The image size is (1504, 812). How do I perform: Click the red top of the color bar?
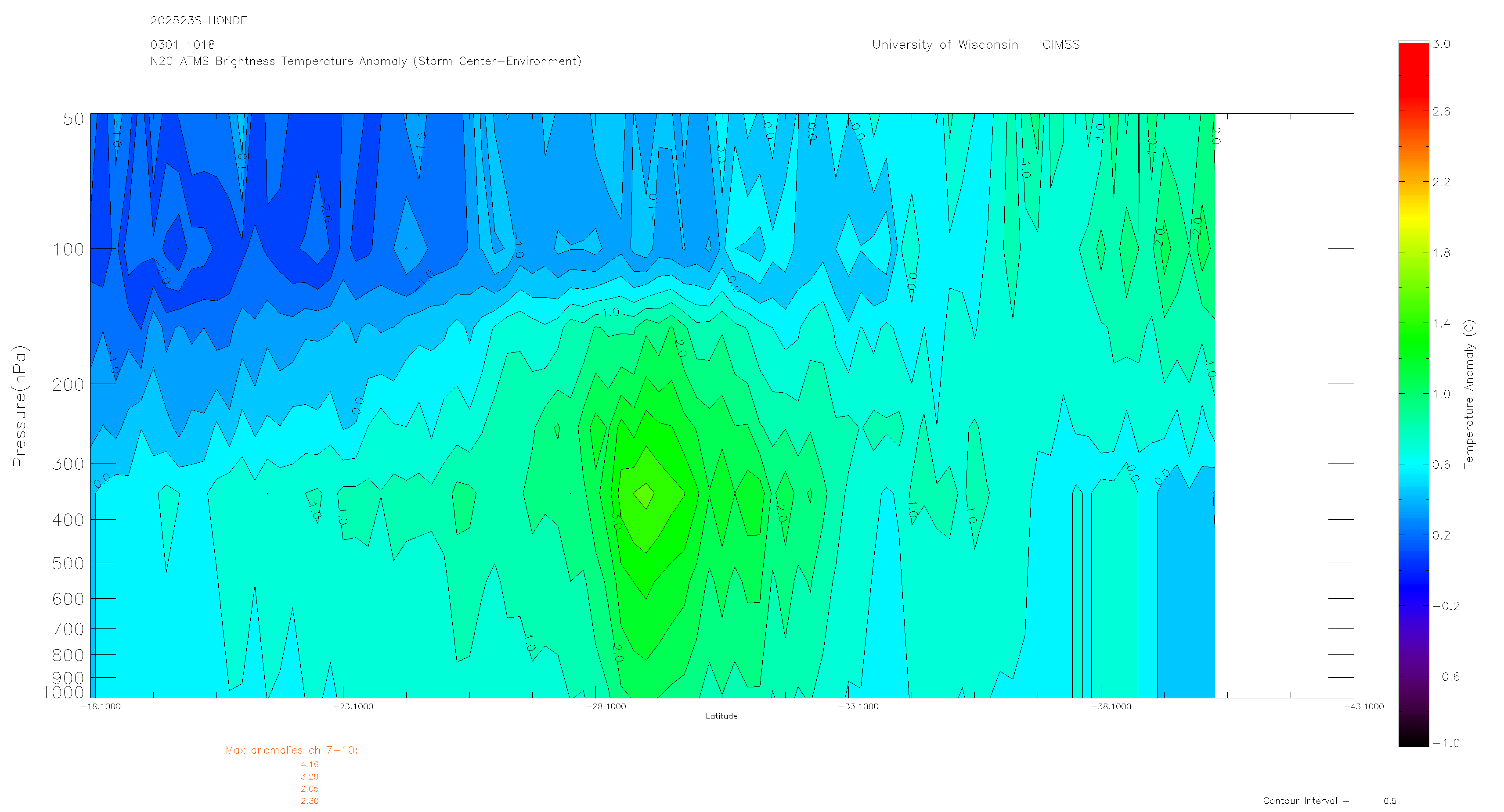click(1413, 64)
